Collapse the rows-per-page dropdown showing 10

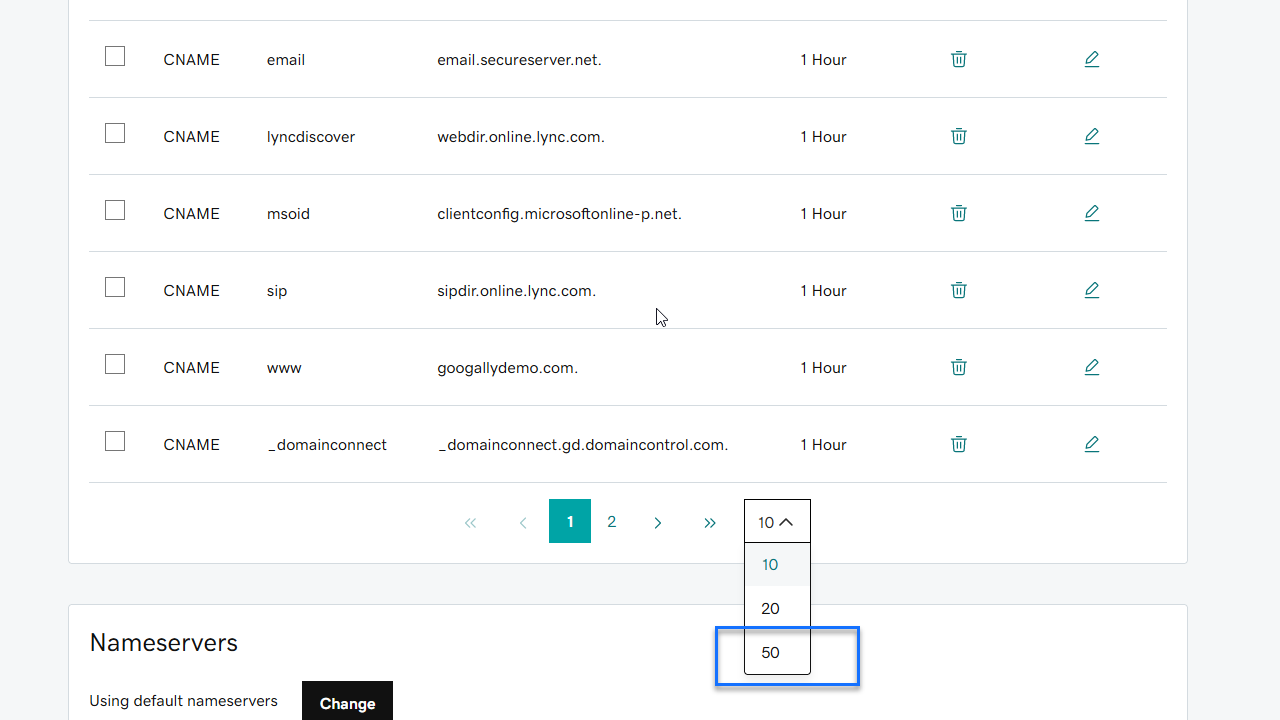coord(777,522)
